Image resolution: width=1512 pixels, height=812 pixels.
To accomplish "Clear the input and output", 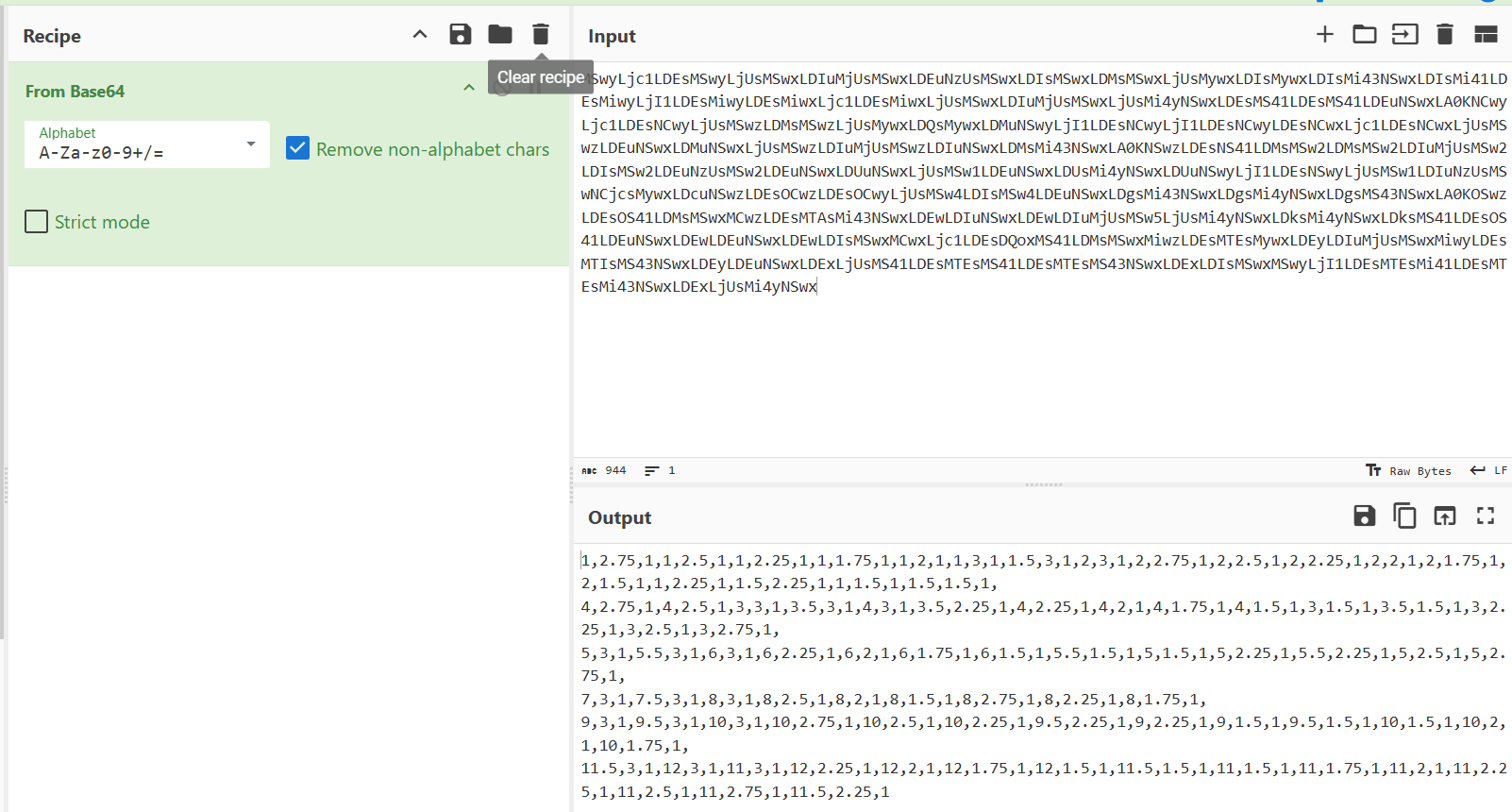I will click(1444, 35).
